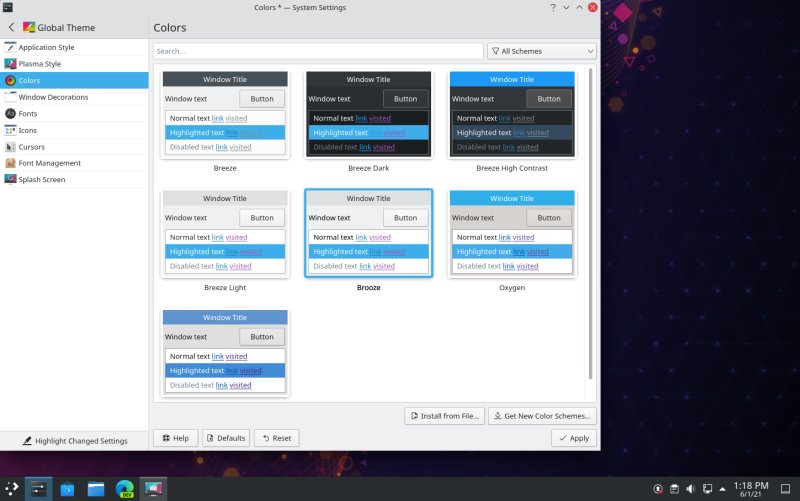Select Colors in the sidebar
Image resolution: width=800 pixels, height=501 pixels.
(74, 80)
